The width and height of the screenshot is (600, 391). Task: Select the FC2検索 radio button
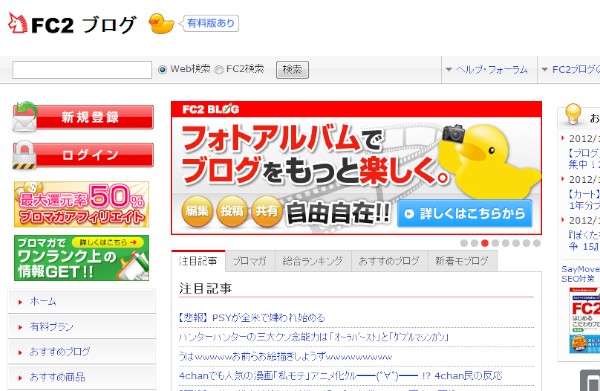[x=219, y=70]
